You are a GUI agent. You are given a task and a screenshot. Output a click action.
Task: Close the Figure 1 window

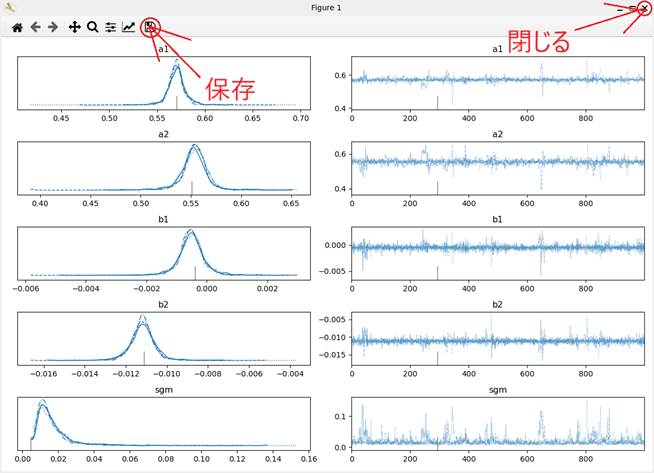click(643, 8)
